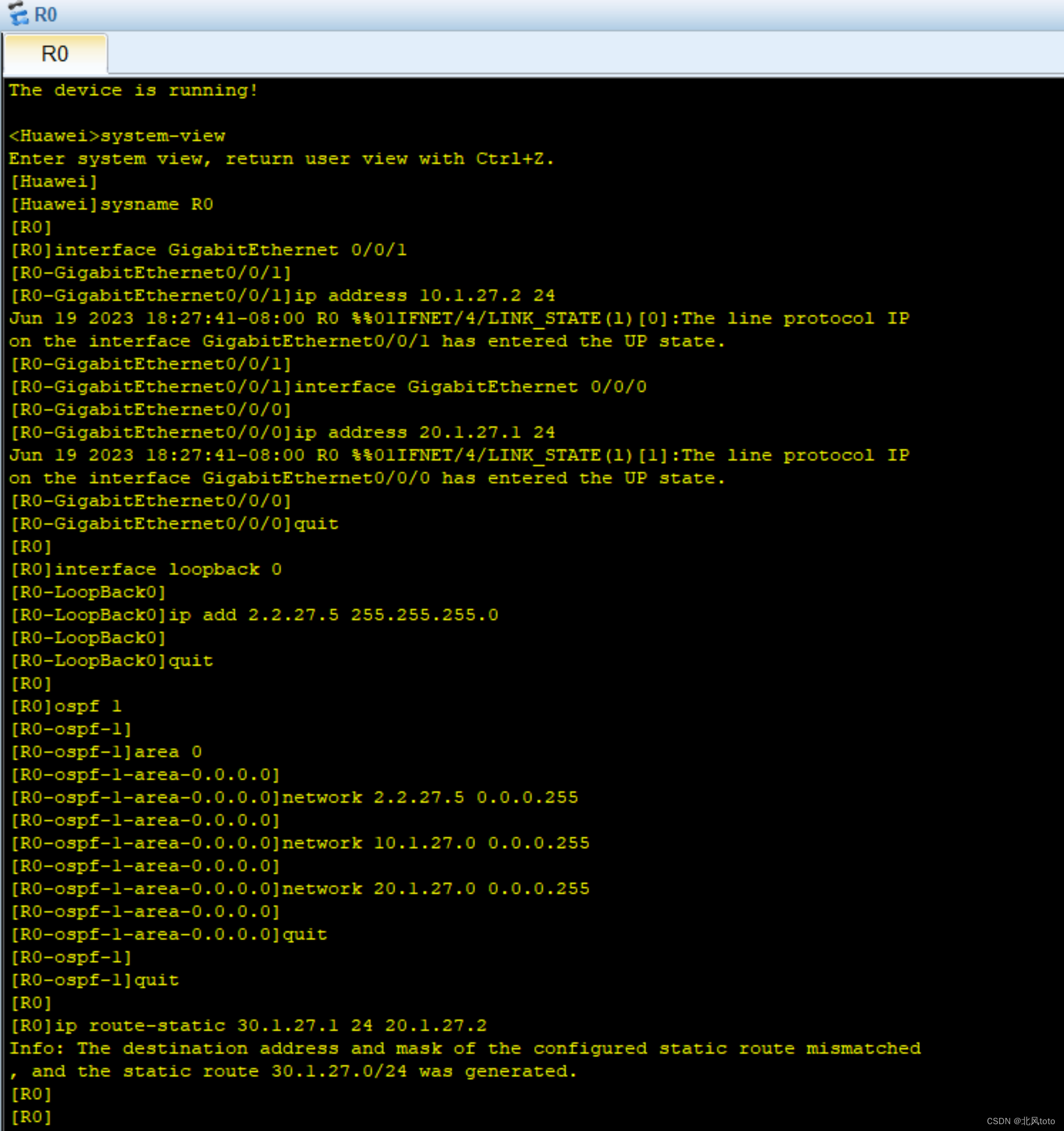The width and height of the screenshot is (1064, 1131).
Task: Click 'interface GigabitEthernet0/0/0 has entered the UP state'
Action: pos(367,478)
